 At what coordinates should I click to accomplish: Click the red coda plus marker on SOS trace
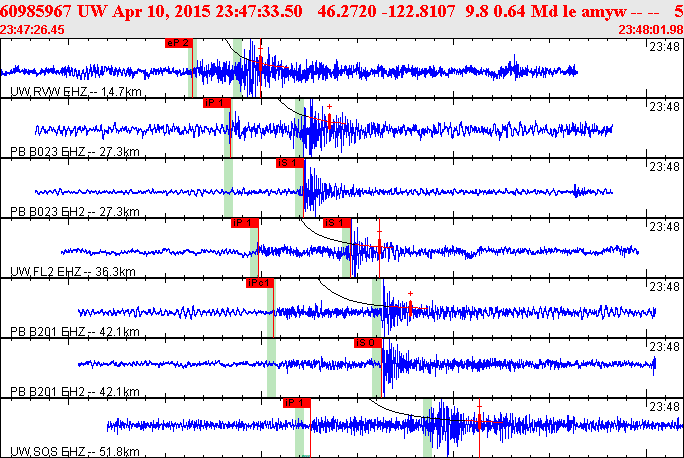[x=479, y=407]
